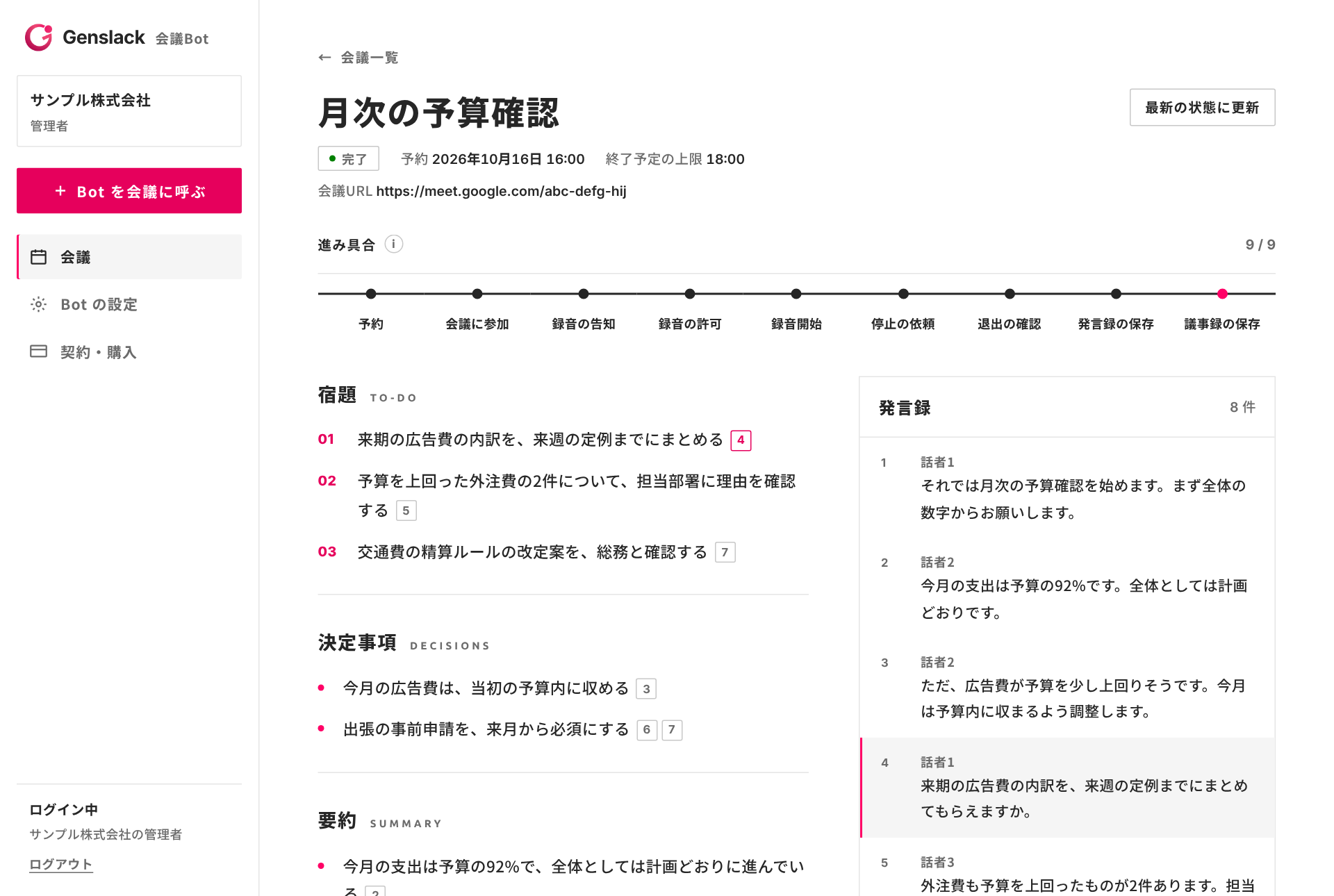This screenshot has width=1334, height=896.
Task: Click the ログアウト link
Action: tap(61, 864)
